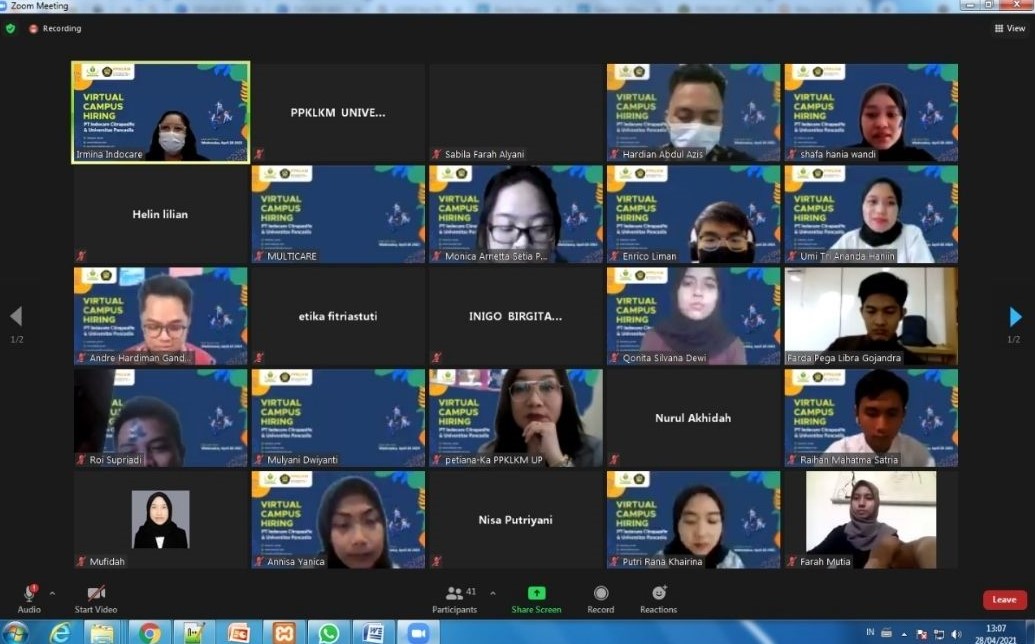Unmute the Audio microphone icon
This screenshot has width=1035, height=644.
(x=29, y=593)
